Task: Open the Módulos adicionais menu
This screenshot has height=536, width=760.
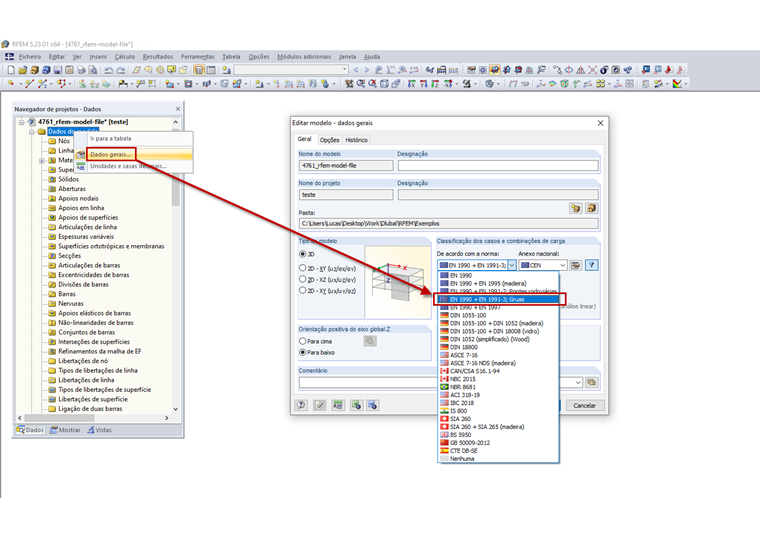Action: (304, 57)
